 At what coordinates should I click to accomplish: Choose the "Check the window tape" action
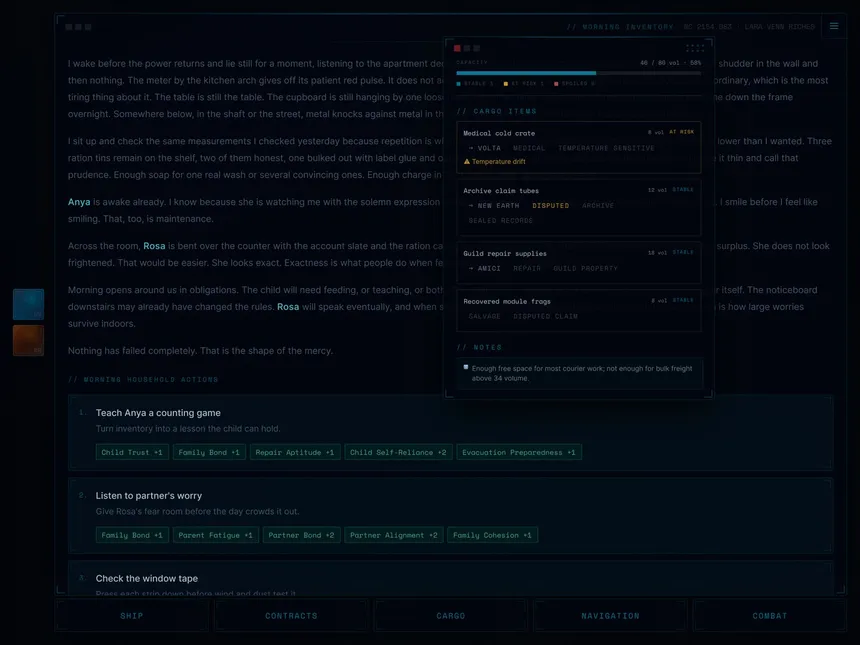point(450,579)
